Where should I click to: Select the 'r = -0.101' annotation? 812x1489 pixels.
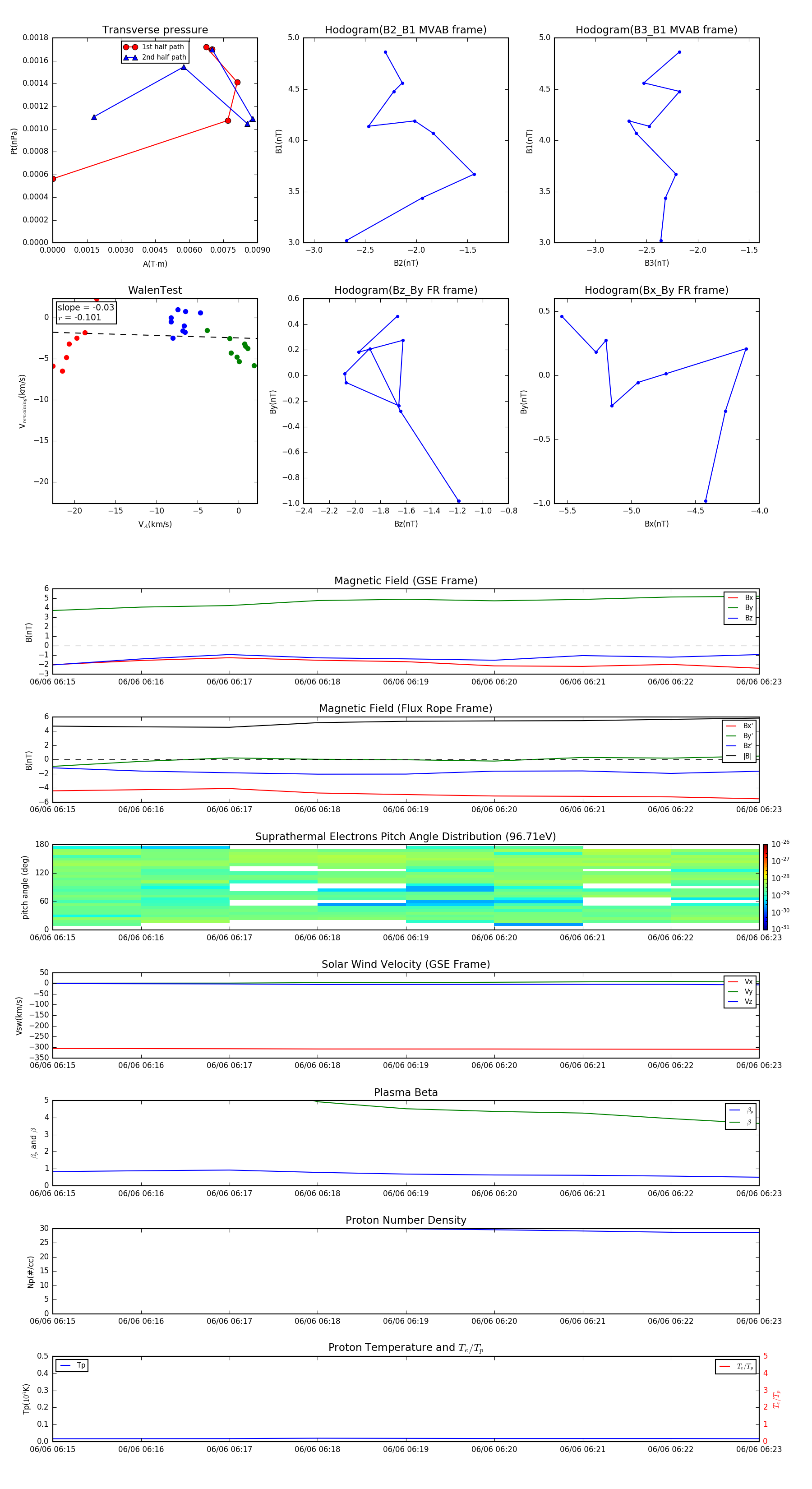point(80,317)
